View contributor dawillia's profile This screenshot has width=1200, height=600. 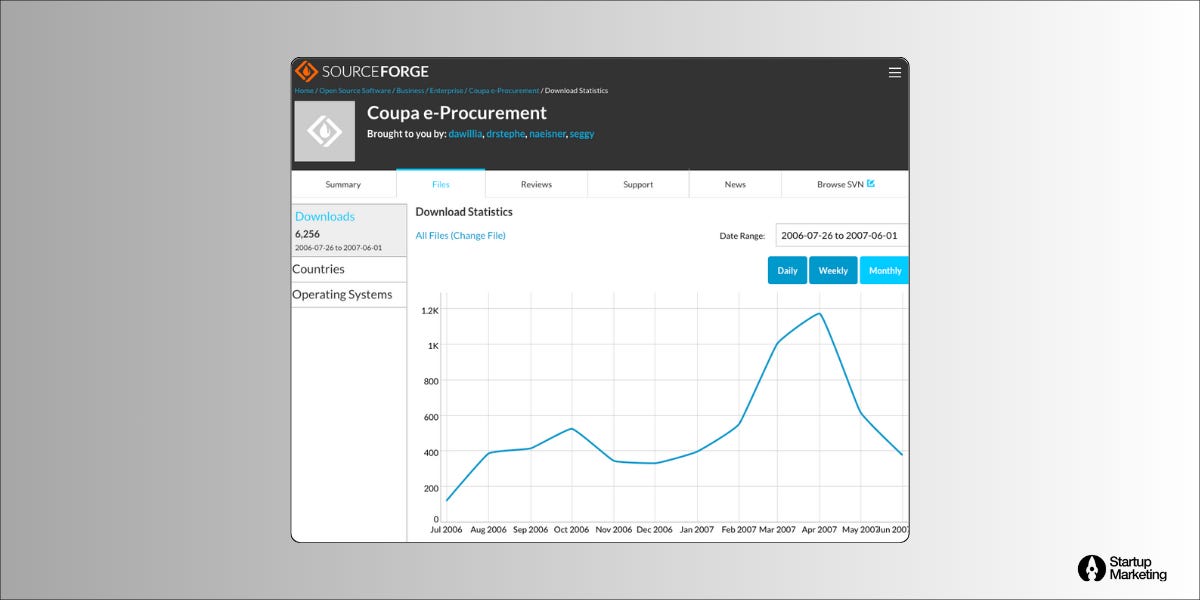click(x=465, y=133)
